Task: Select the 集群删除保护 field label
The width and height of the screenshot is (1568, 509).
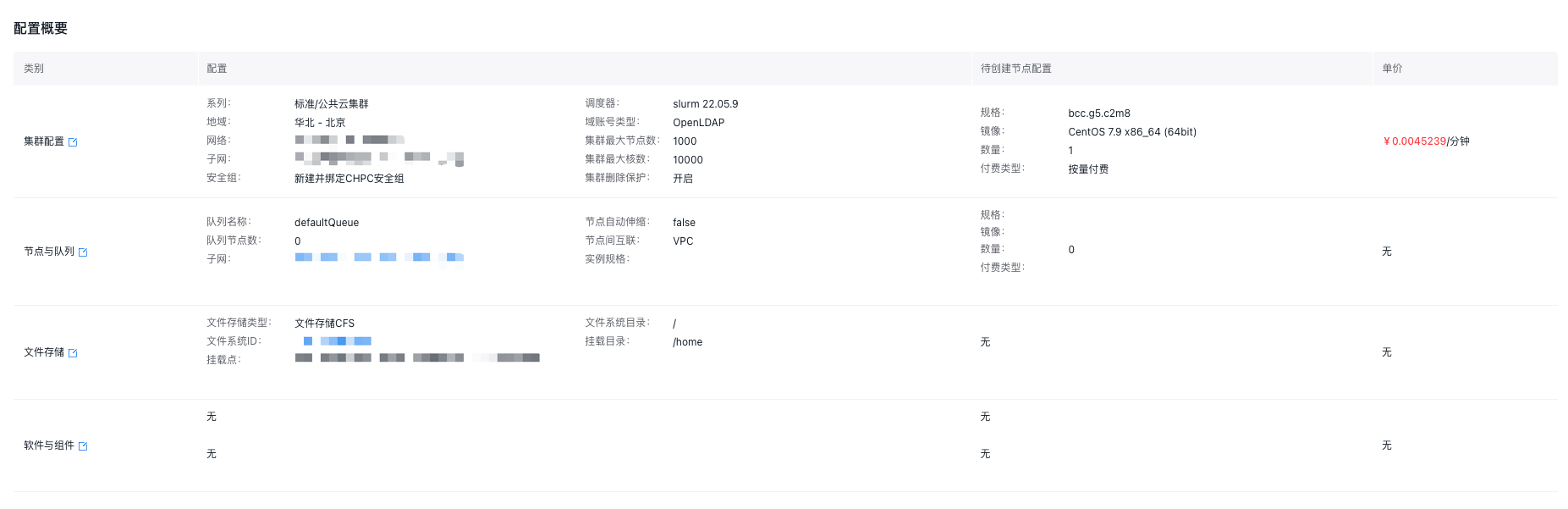Action: coord(617,178)
